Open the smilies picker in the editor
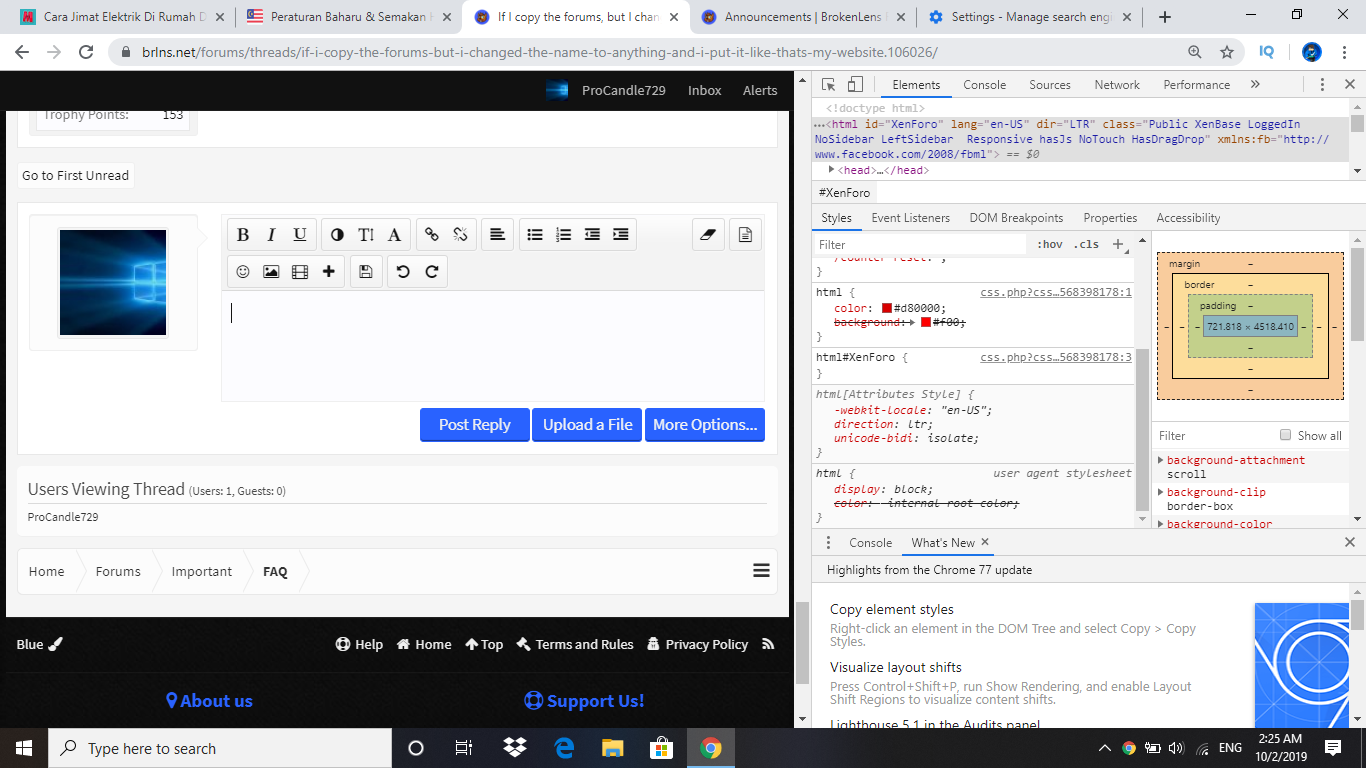Viewport: 1366px width, 768px height. [243, 272]
